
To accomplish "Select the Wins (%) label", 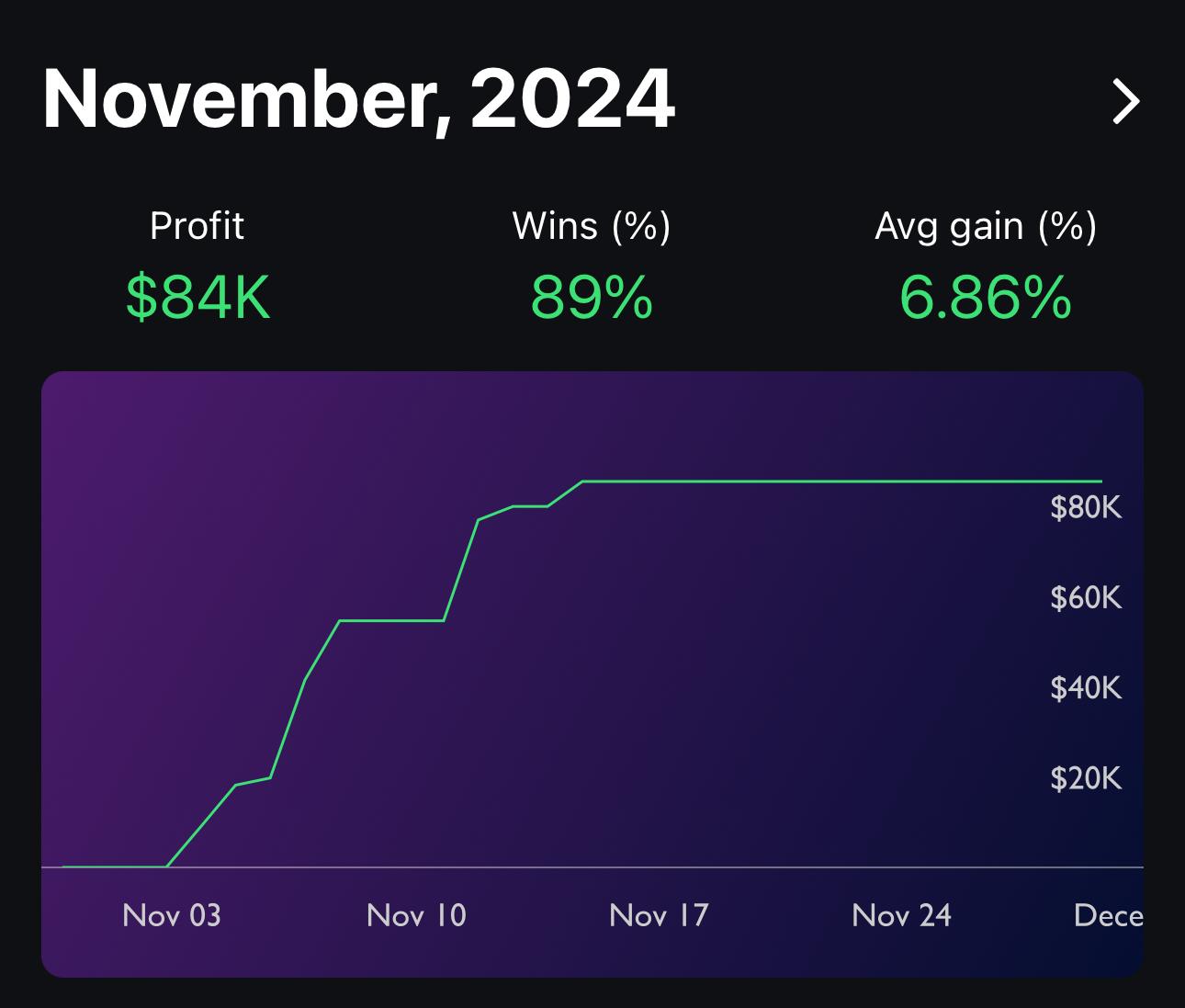I will tap(592, 226).
